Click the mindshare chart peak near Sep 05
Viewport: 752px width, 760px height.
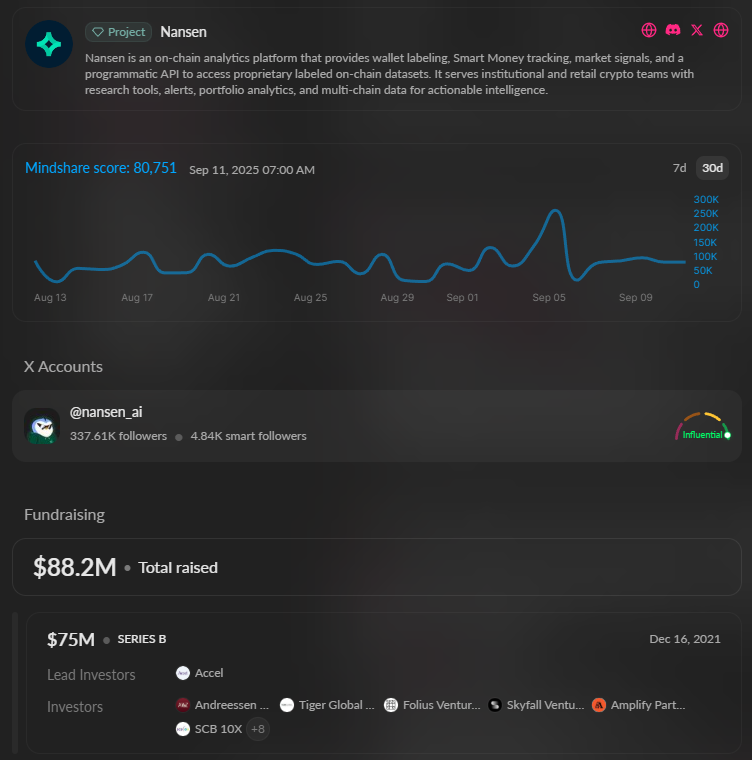click(x=554, y=210)
